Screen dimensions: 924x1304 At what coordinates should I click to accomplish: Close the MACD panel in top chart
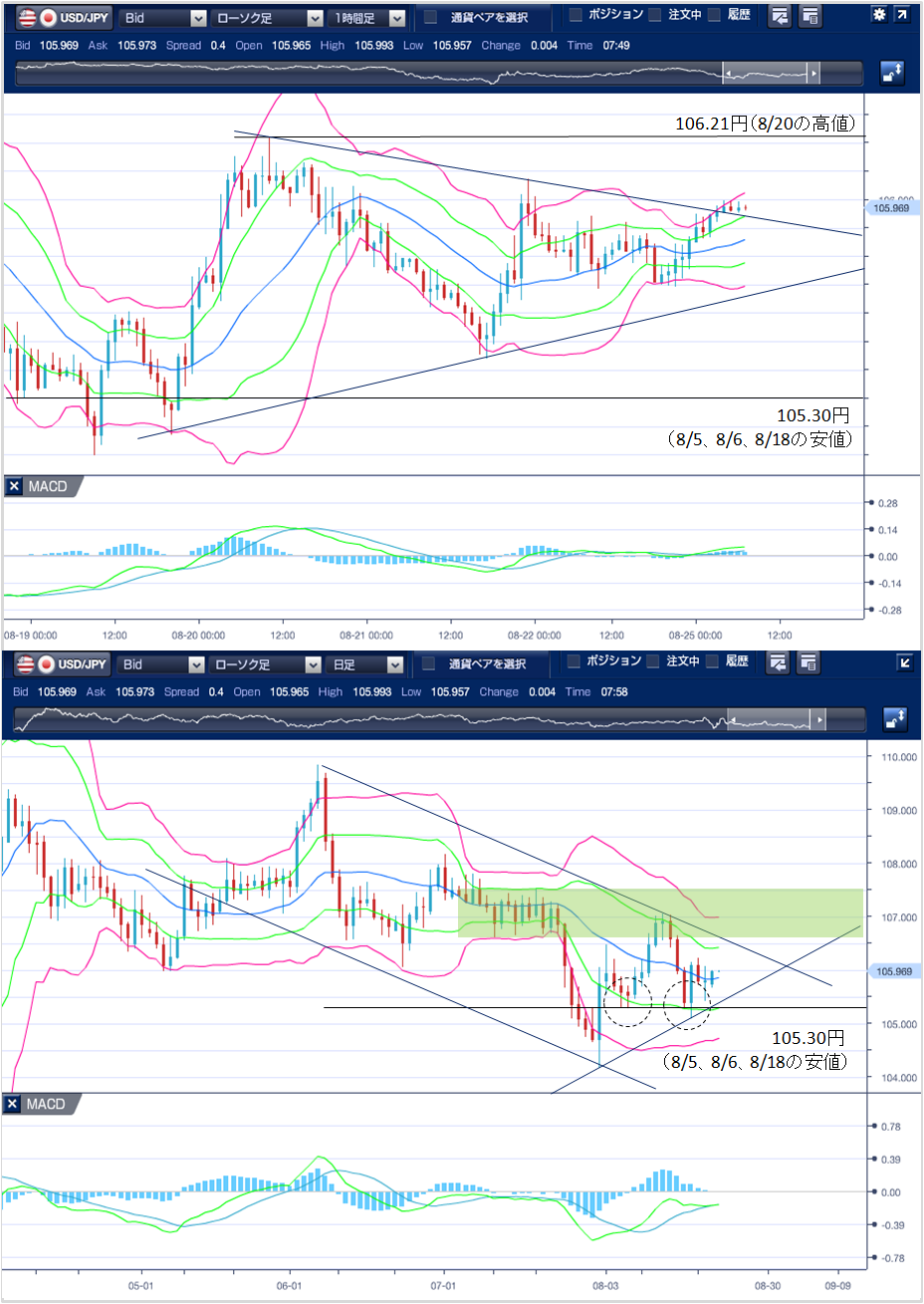point(14,486)
